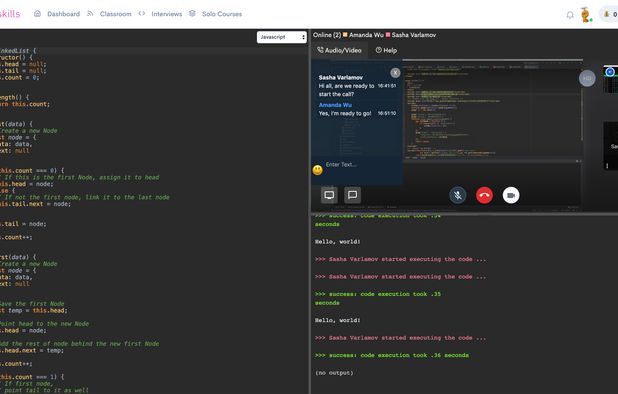Click Amanda Wu's name in chat
The image size is (618, 394).
click(335, 105)
